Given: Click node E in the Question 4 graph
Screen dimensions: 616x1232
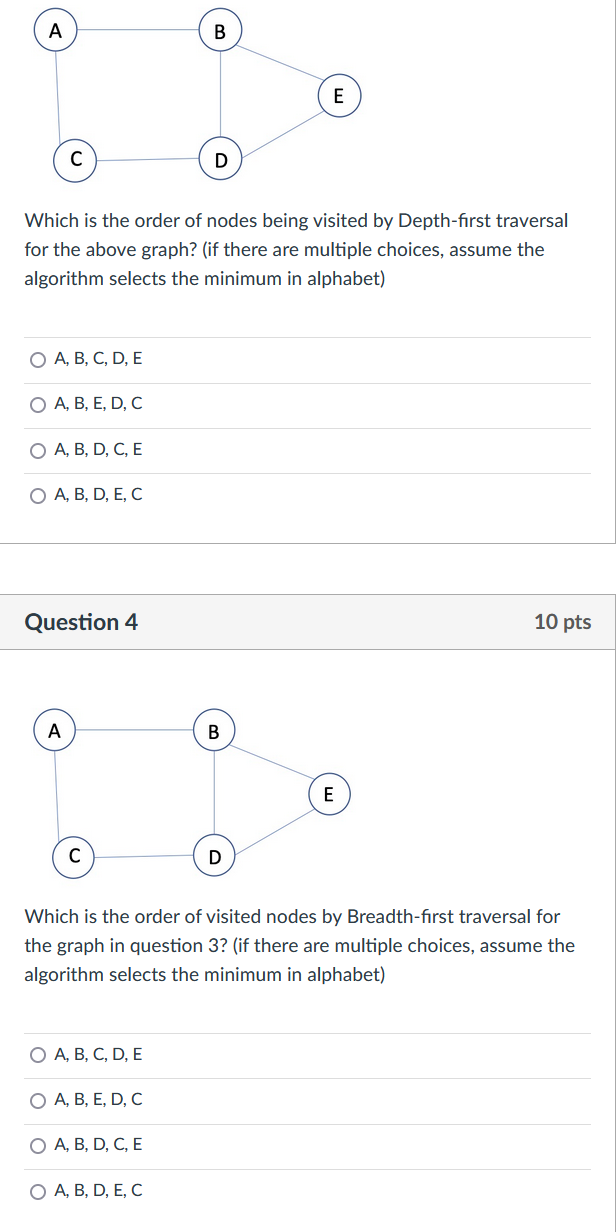Looking at the screenshot, I should pyautogui.click(x=329, y=794).
